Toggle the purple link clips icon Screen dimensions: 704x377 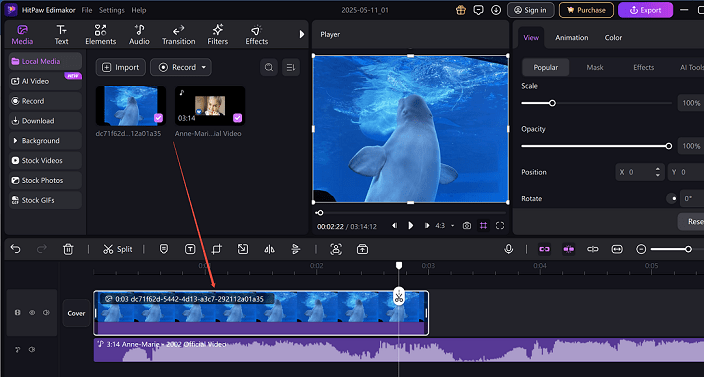click(545, 249)
